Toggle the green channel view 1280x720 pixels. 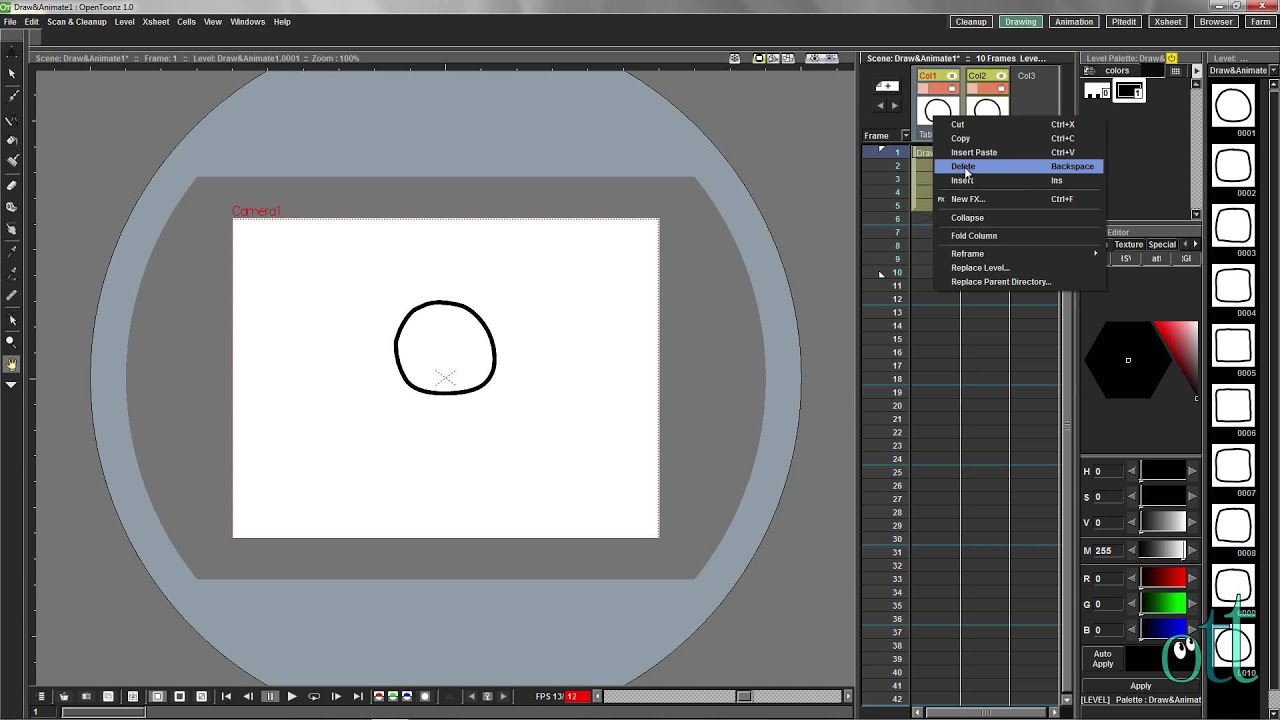393,696
